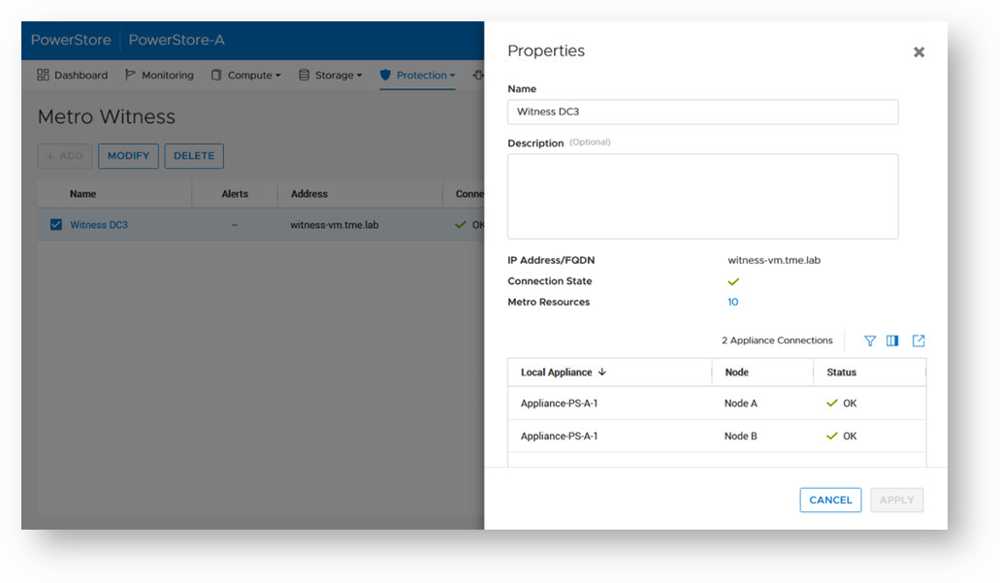Click the Monitoring flag icon
The width and height of the screenshot is (1000, 583).
(131, 75)
